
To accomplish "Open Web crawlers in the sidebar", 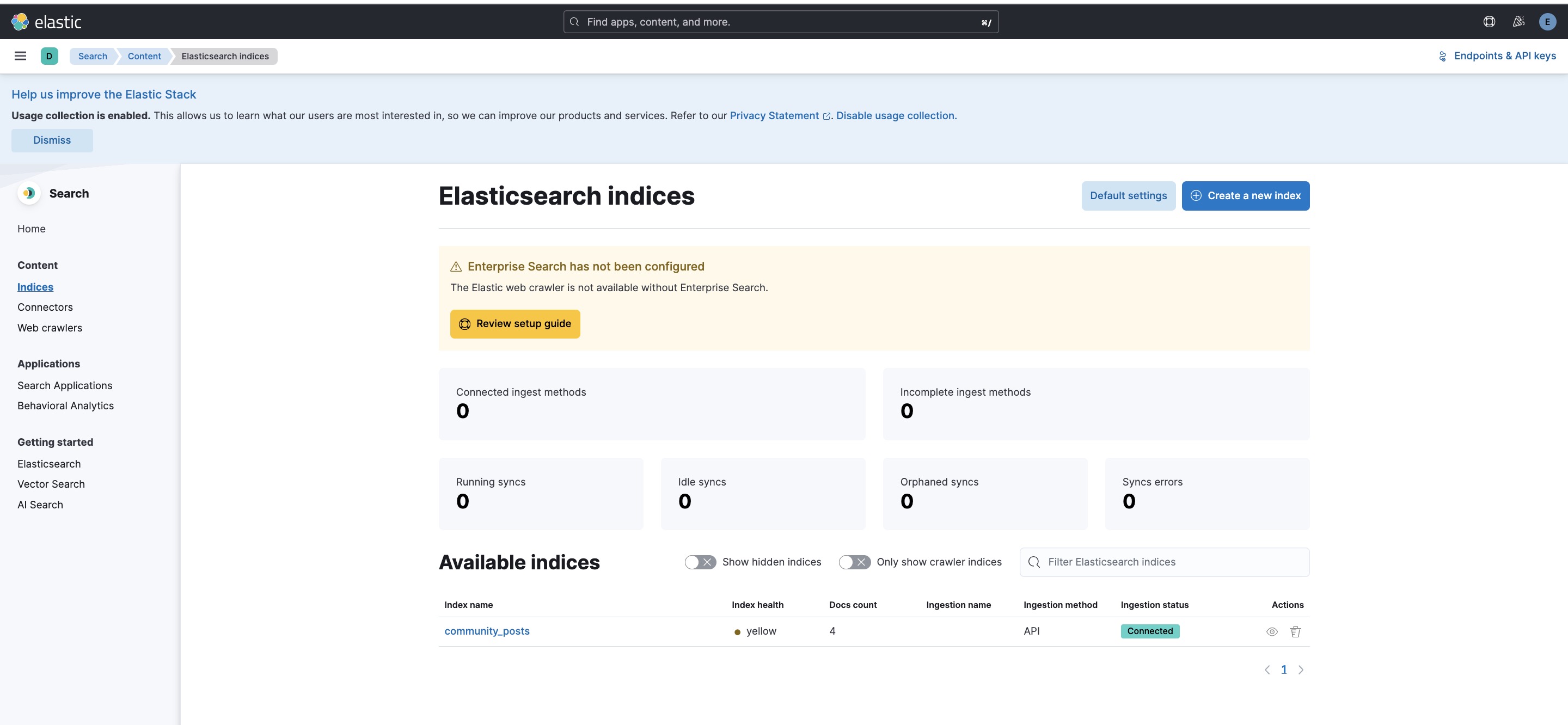I will pyautogui.click(x=50, y=328).
